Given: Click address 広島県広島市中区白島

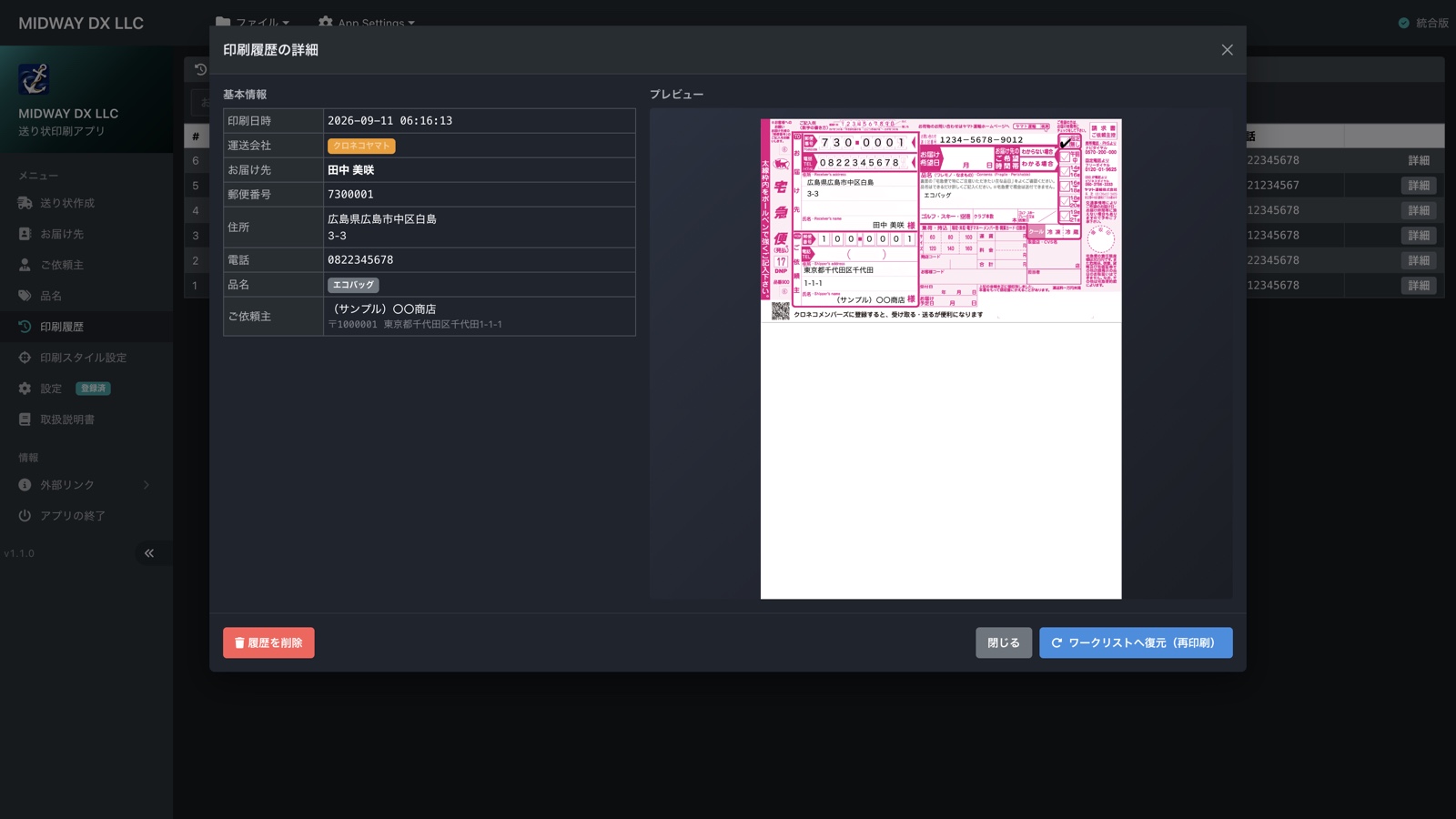Looking at the screenshot, I should tap(382, 219).
